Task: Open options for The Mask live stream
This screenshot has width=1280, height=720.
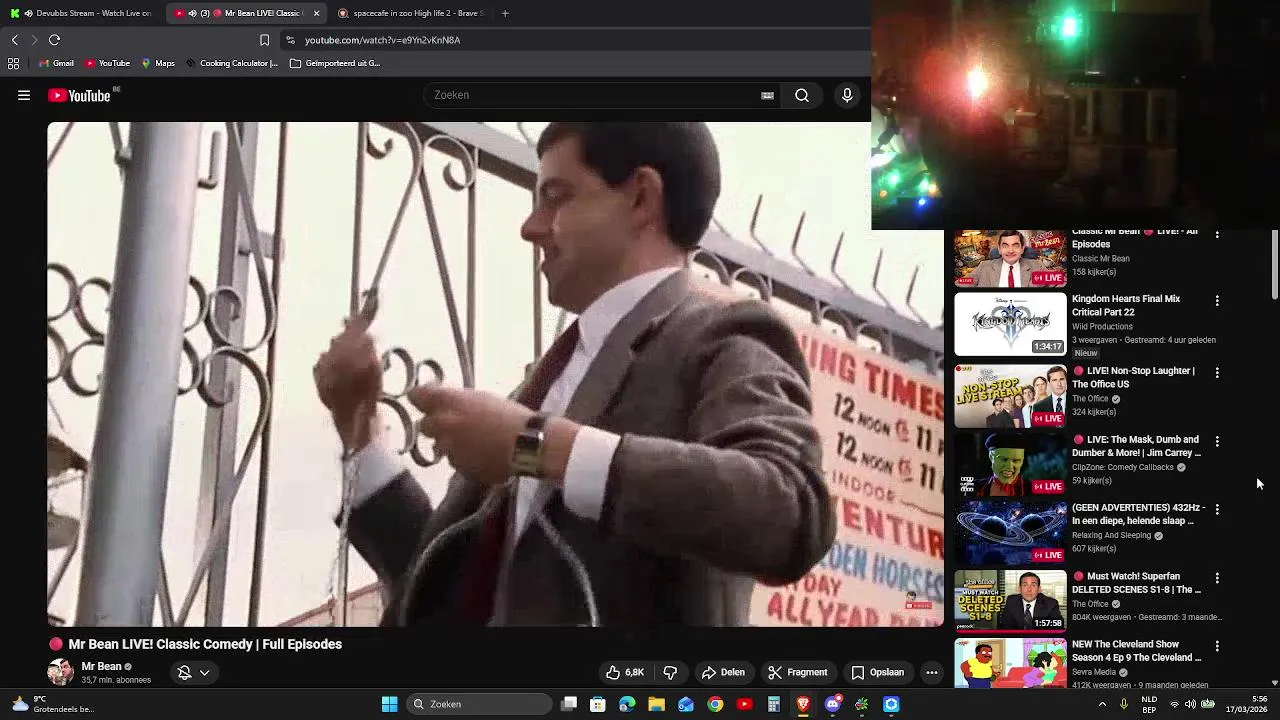Action: pos(1217,441)
